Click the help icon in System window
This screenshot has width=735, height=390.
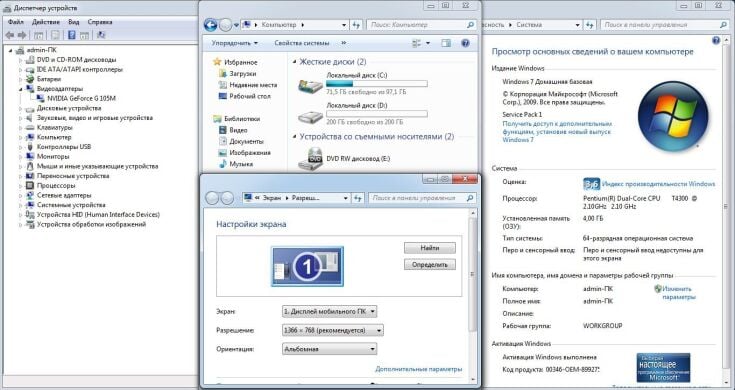click(x=716, y=41)
